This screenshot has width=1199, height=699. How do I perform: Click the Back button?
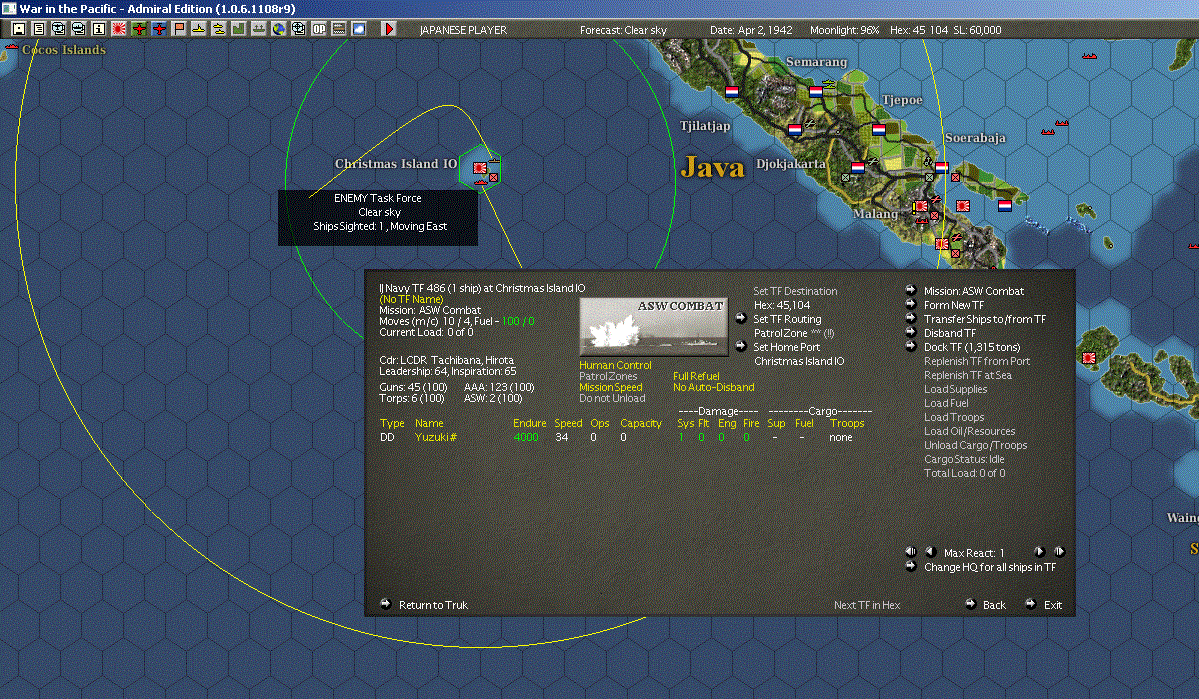coord(993,605)
